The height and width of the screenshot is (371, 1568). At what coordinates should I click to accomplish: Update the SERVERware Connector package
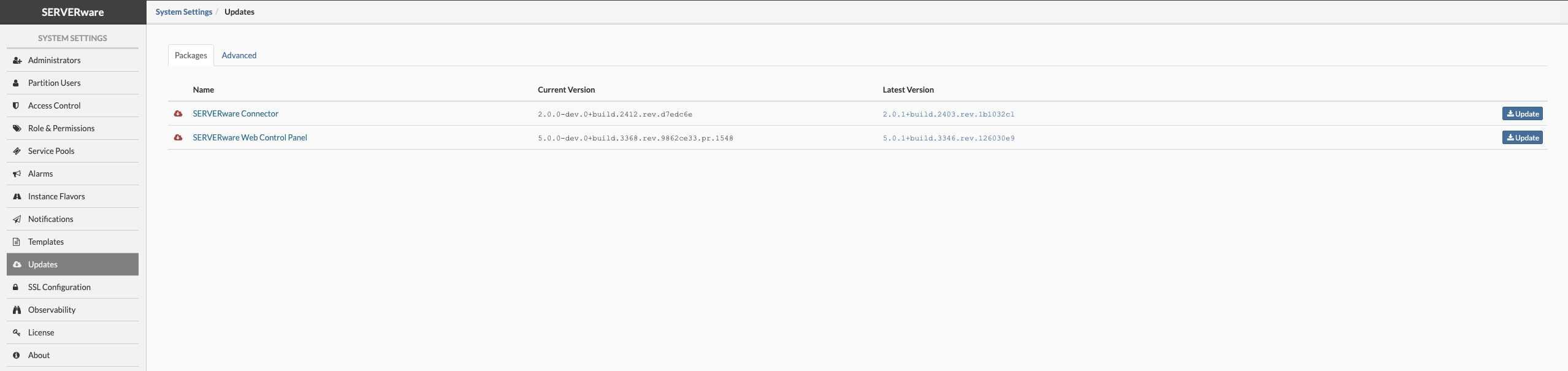click(1522, 113)
